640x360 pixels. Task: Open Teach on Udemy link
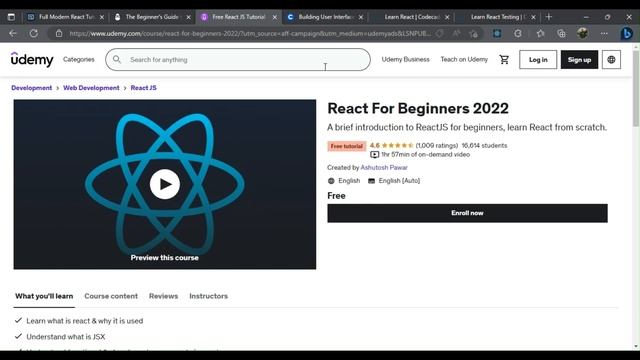coord(464,59)
